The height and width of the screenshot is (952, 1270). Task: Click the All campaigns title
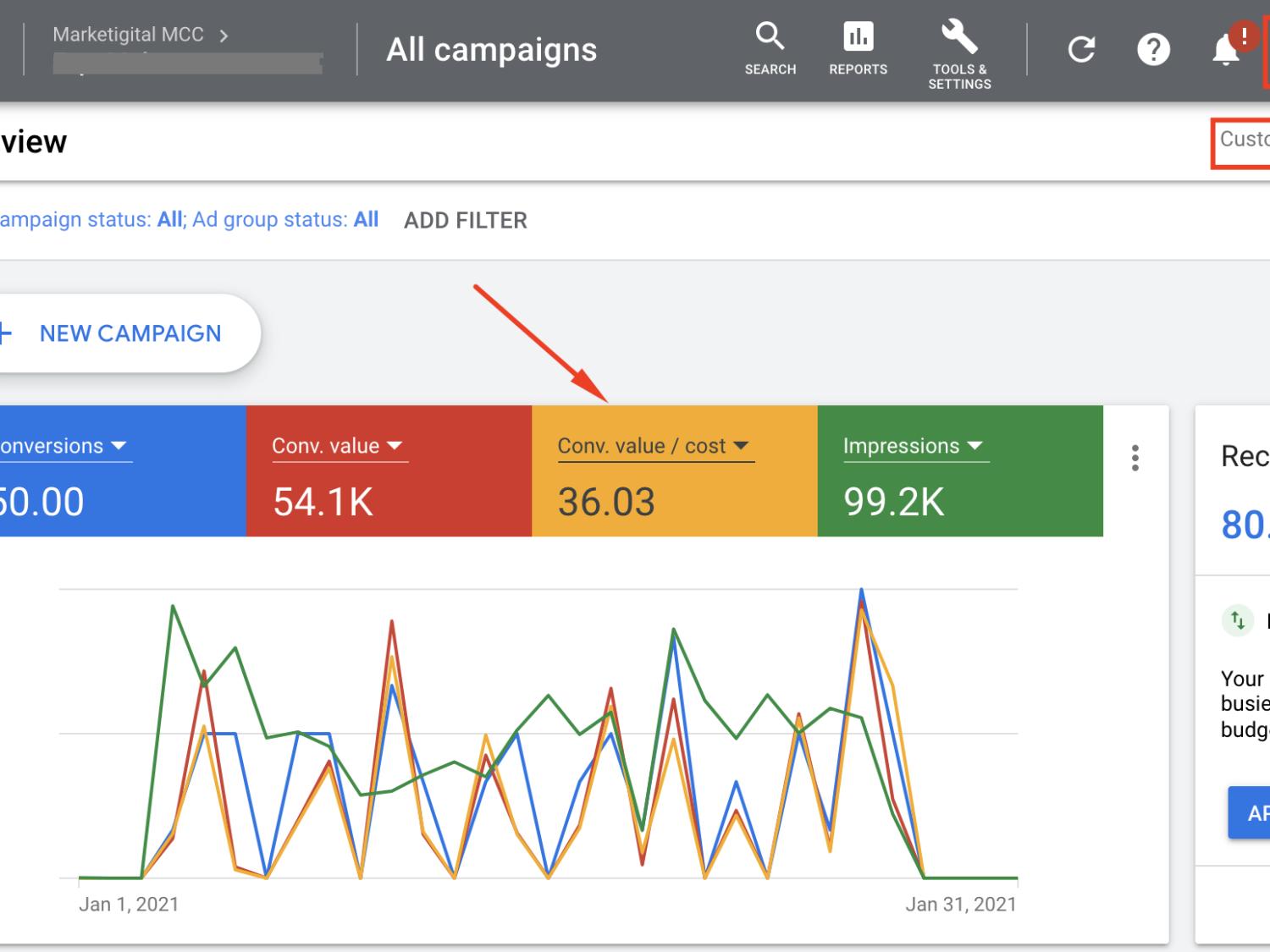pos(491,50)
